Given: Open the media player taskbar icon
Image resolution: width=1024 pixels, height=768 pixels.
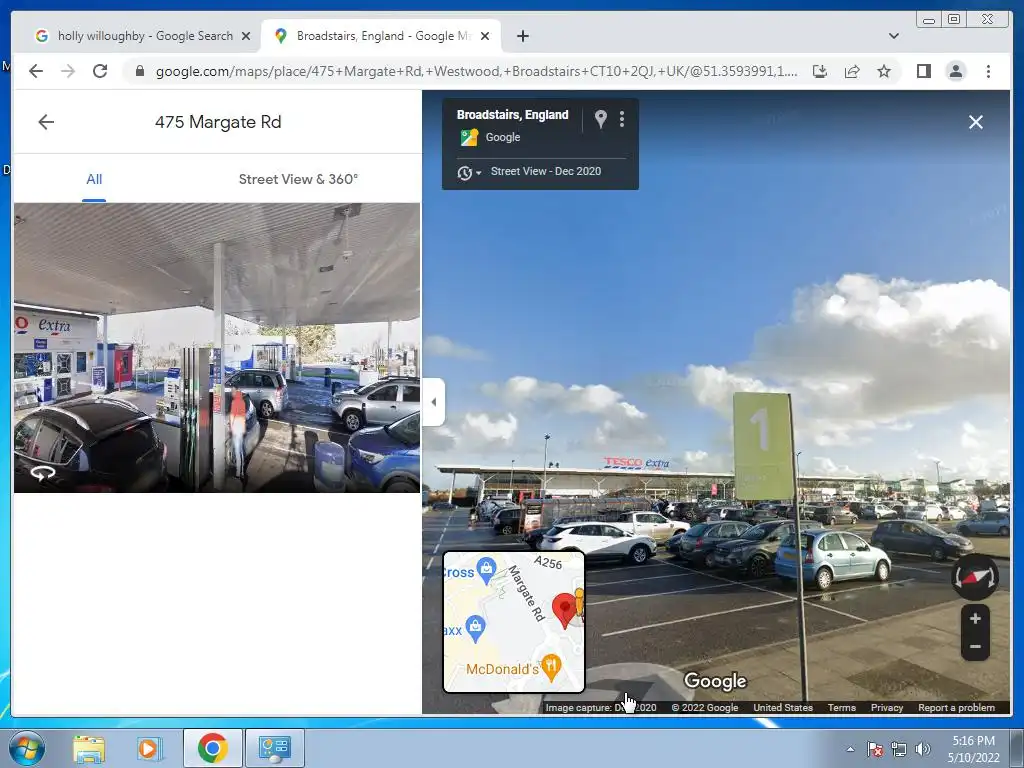Looking at the screenshot, I should [150, 749].
